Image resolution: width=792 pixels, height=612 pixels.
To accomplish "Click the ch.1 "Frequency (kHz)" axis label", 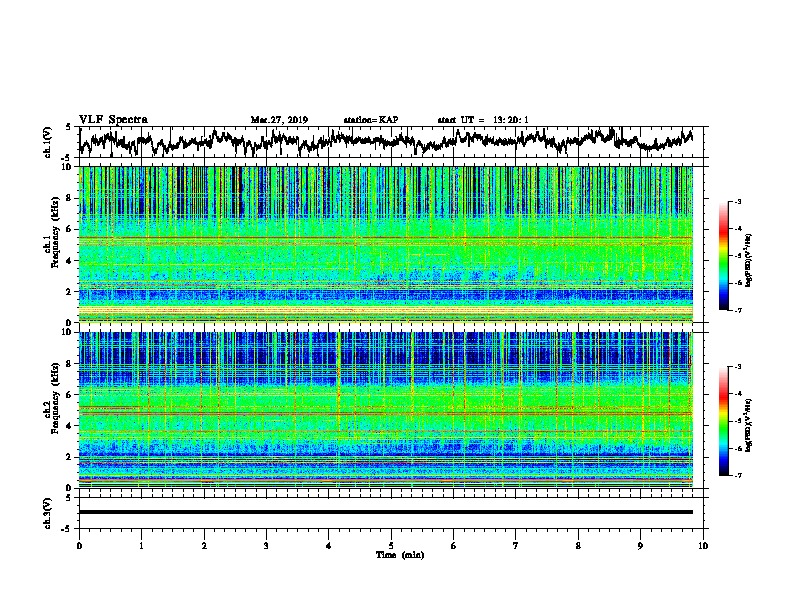I will click(55, 232).
